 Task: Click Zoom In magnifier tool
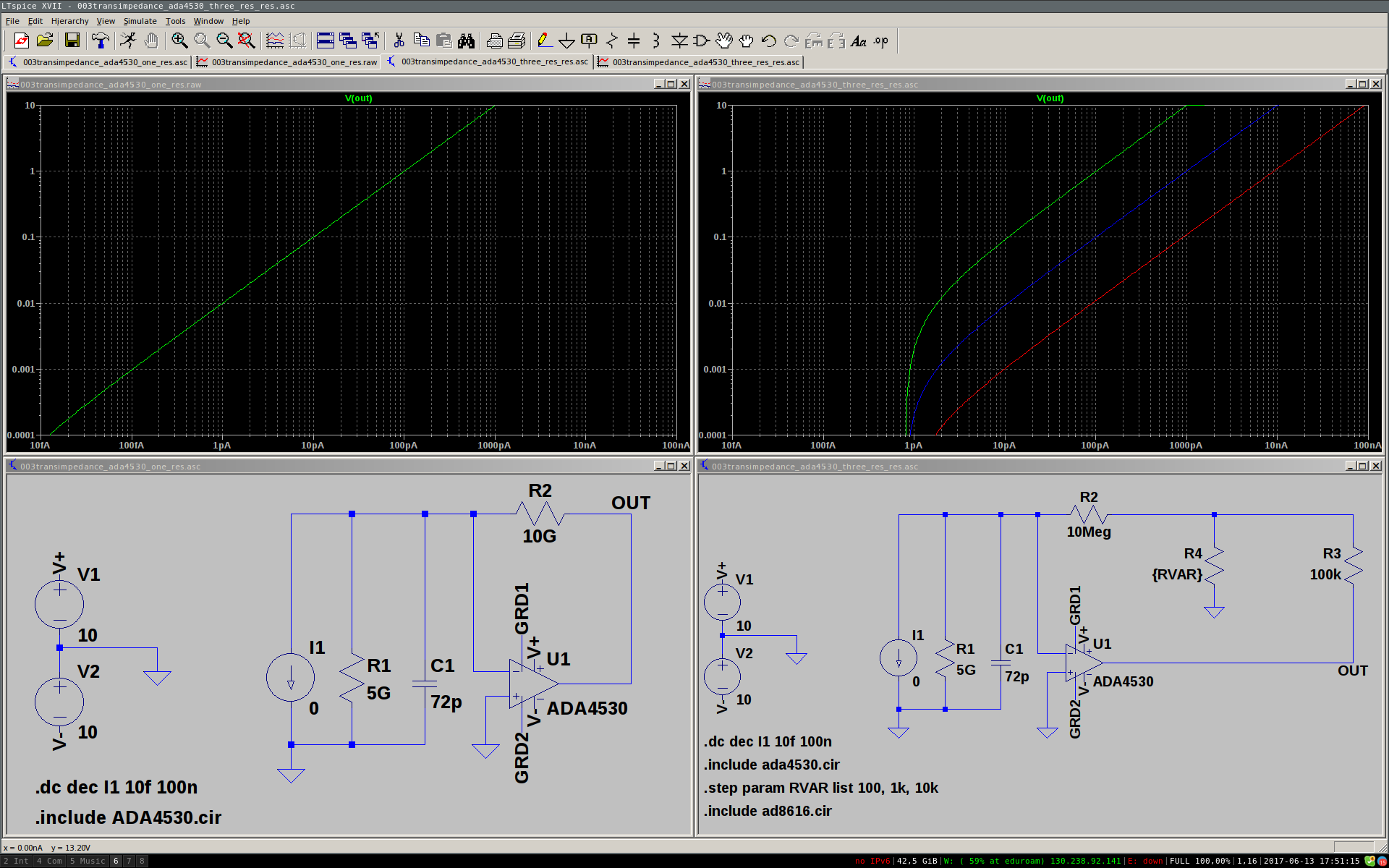179,41
